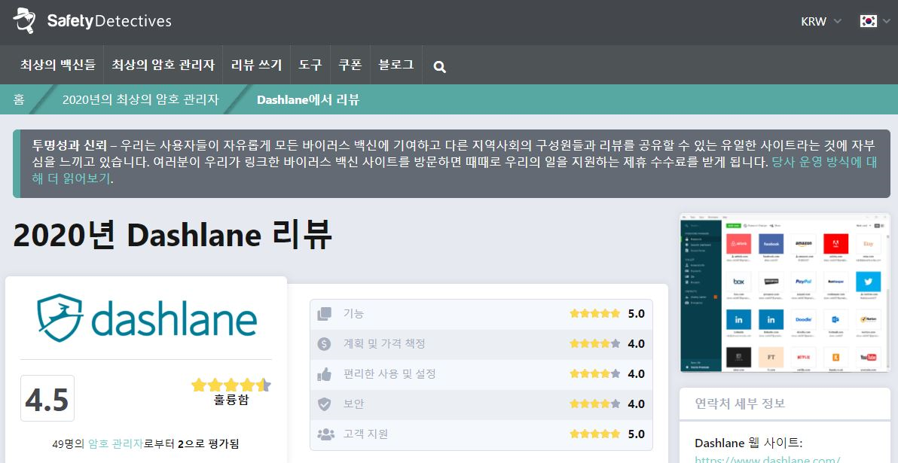
Task: Open the 최상의 암호 관리자 menu
Action: [x=163, y=65]
